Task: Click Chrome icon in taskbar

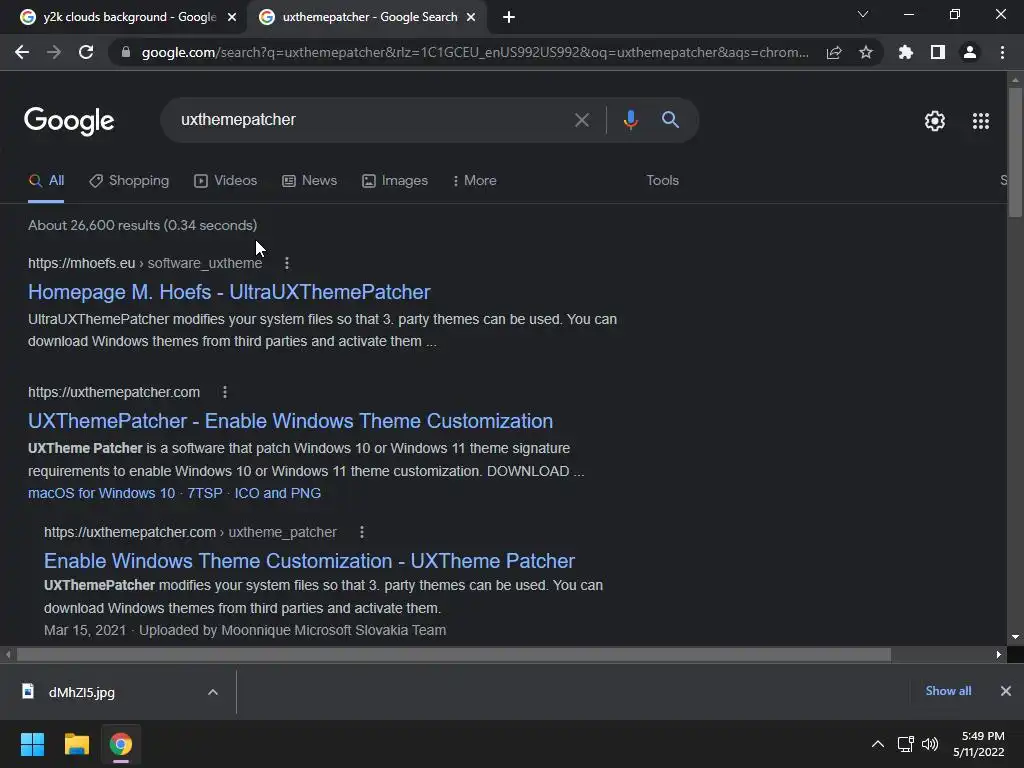Action: [x=121, y=744]
